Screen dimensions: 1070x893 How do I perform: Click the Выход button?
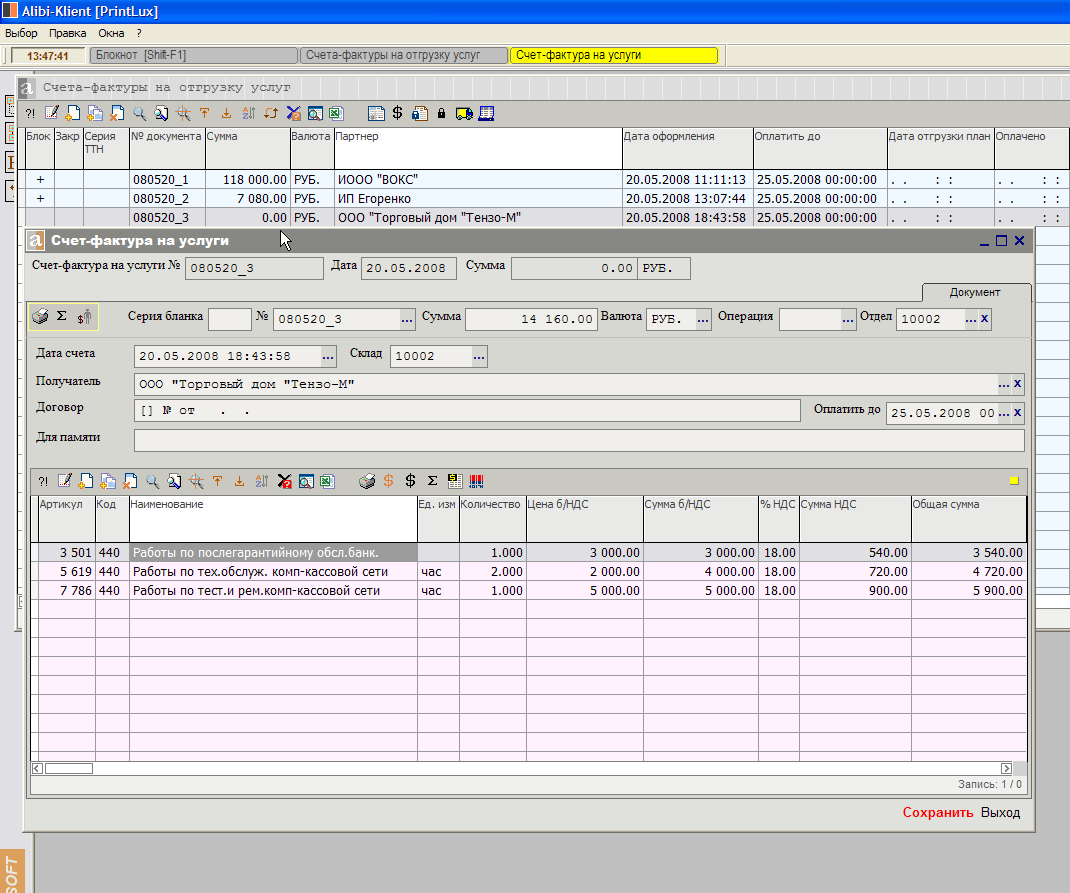pyautogui.click(x=1000, y=813)
